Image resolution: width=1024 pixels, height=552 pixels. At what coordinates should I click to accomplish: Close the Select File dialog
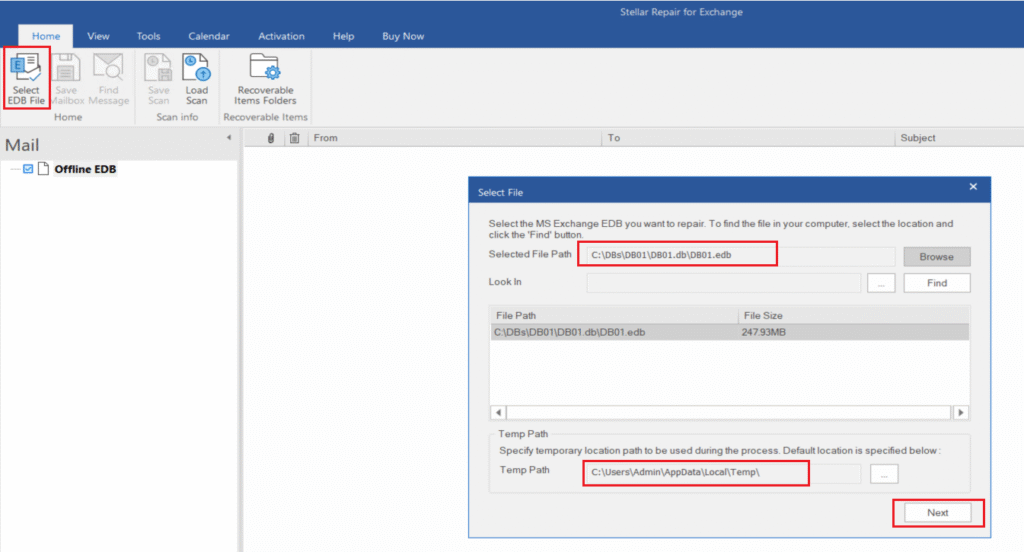[x=973, y=187]
